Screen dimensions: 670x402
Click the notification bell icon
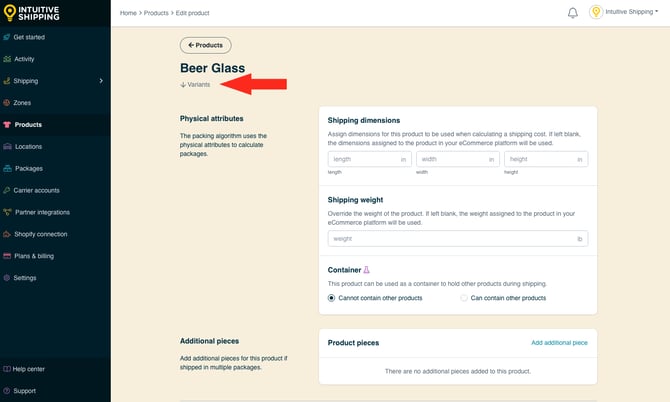pyautogui.click(x=573, y=13)
